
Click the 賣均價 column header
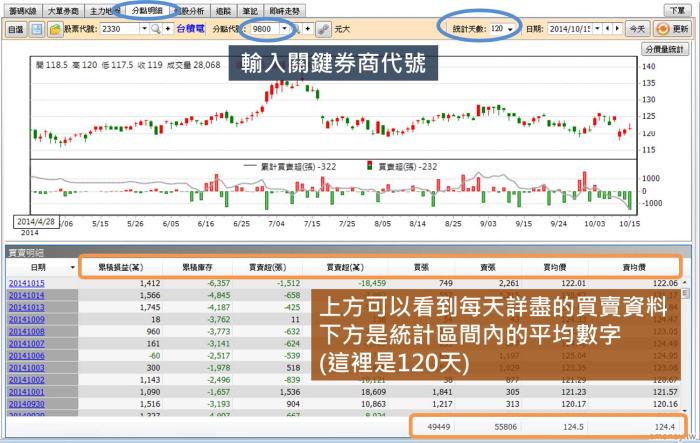(x=634, y=267)
